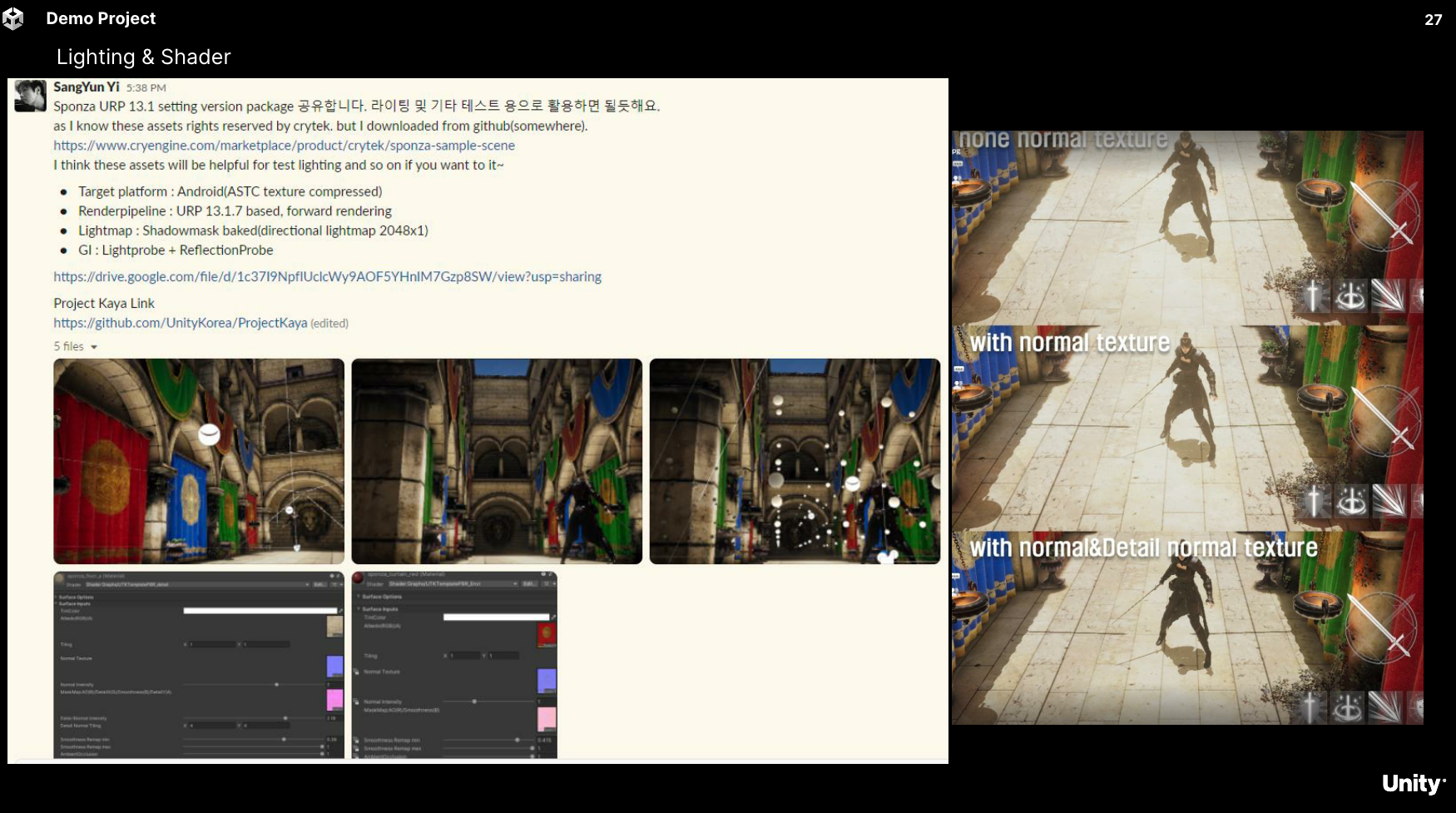1456x813 pixels.
Task: Adjust Smoothness Remap min slider in floor material
Action: click(253, 739)
